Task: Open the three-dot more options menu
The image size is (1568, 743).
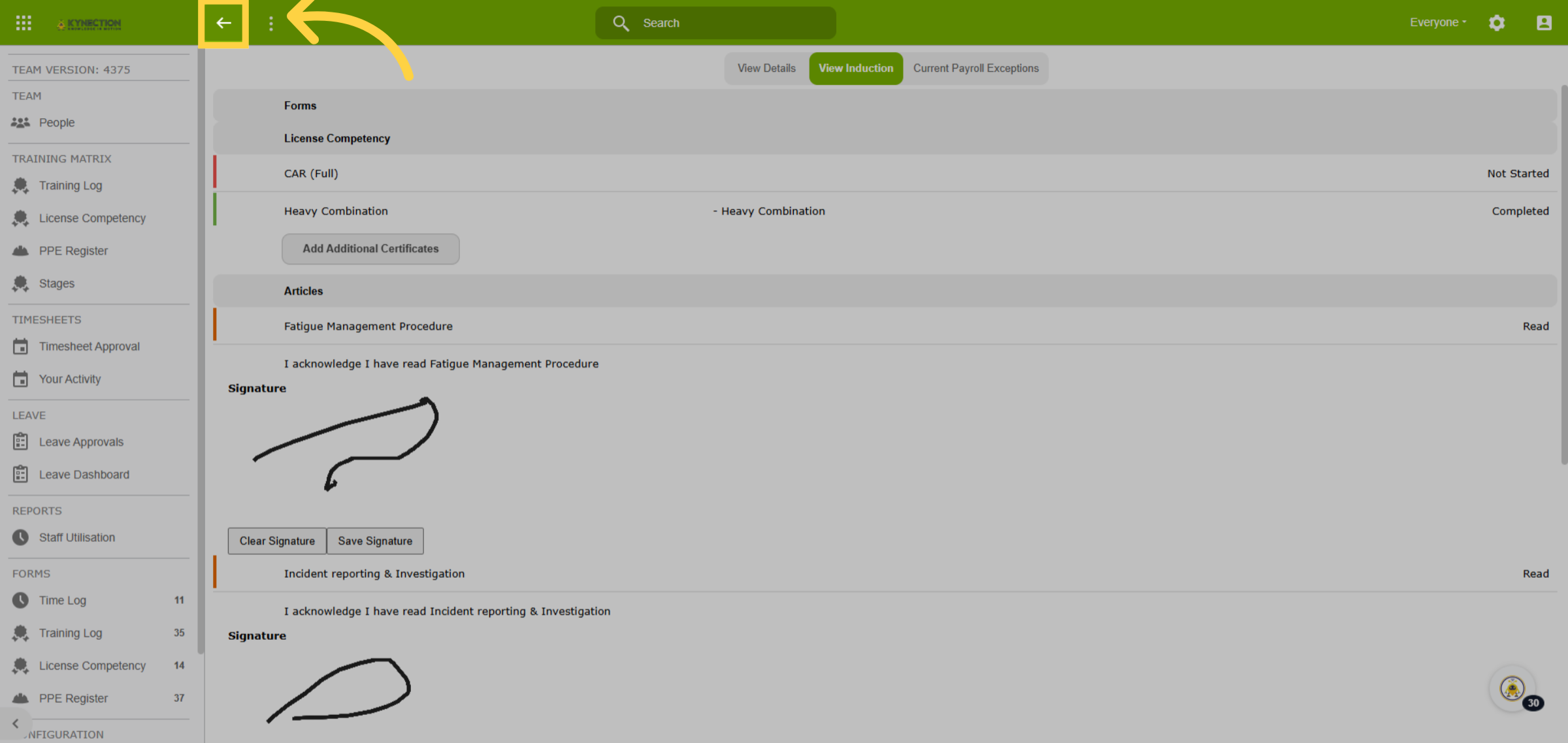Action: click(270, 24)
